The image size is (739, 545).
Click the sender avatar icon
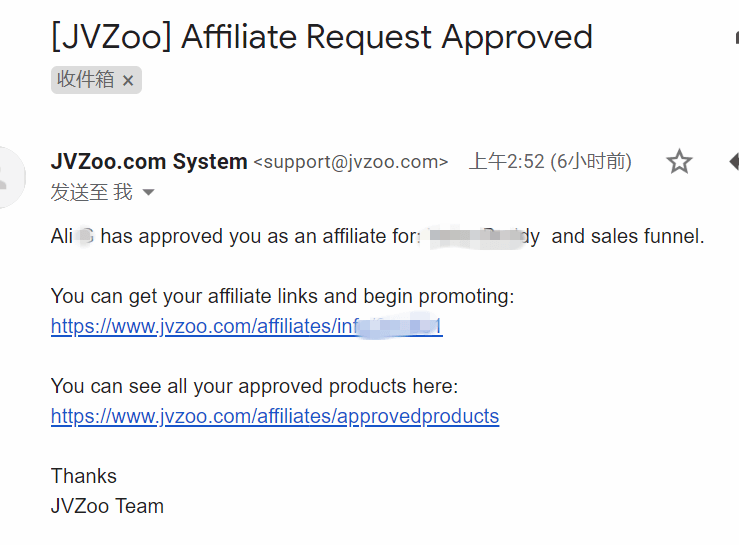pyautogui.click(x=10, y=178)
